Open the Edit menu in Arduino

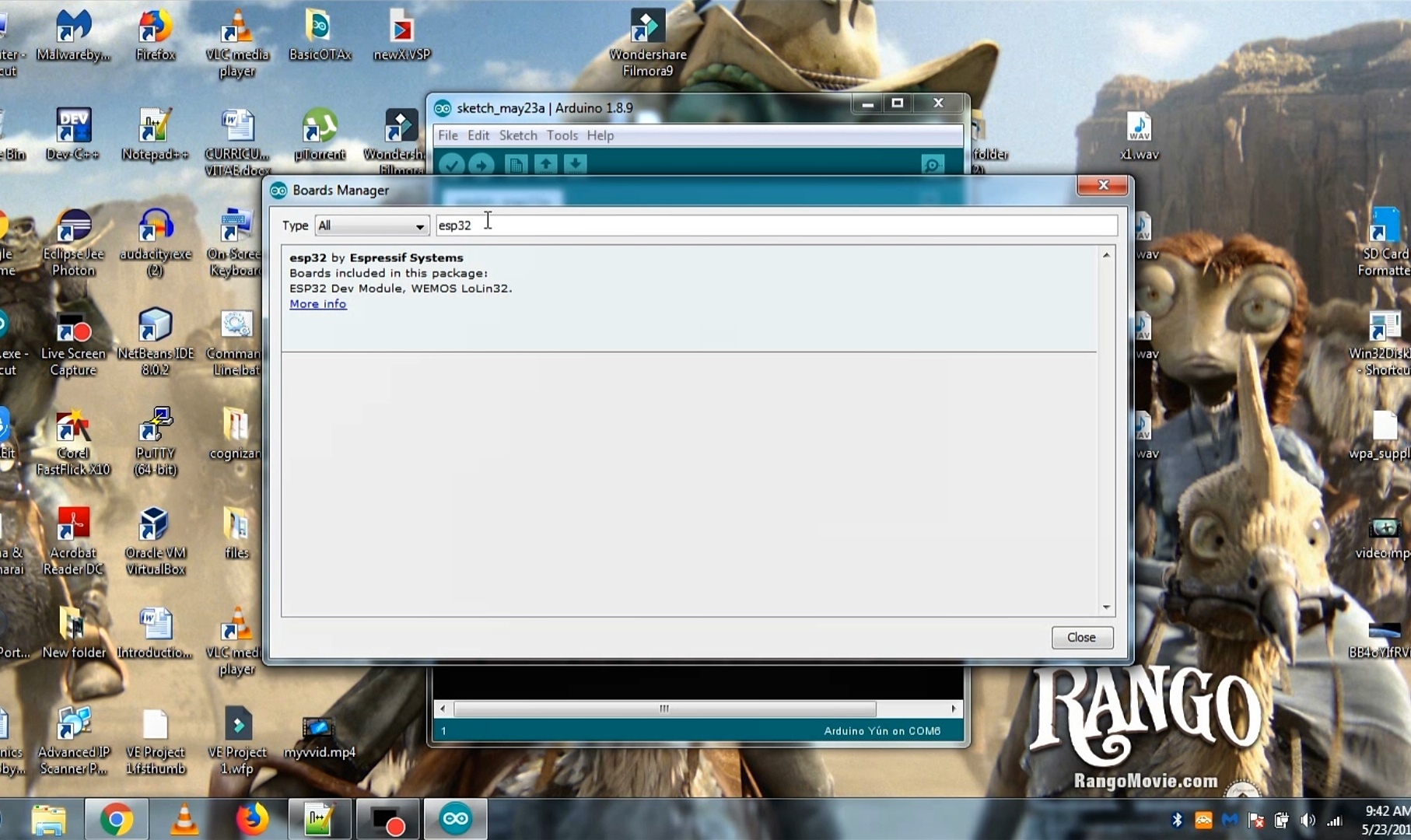click(478, 135)
